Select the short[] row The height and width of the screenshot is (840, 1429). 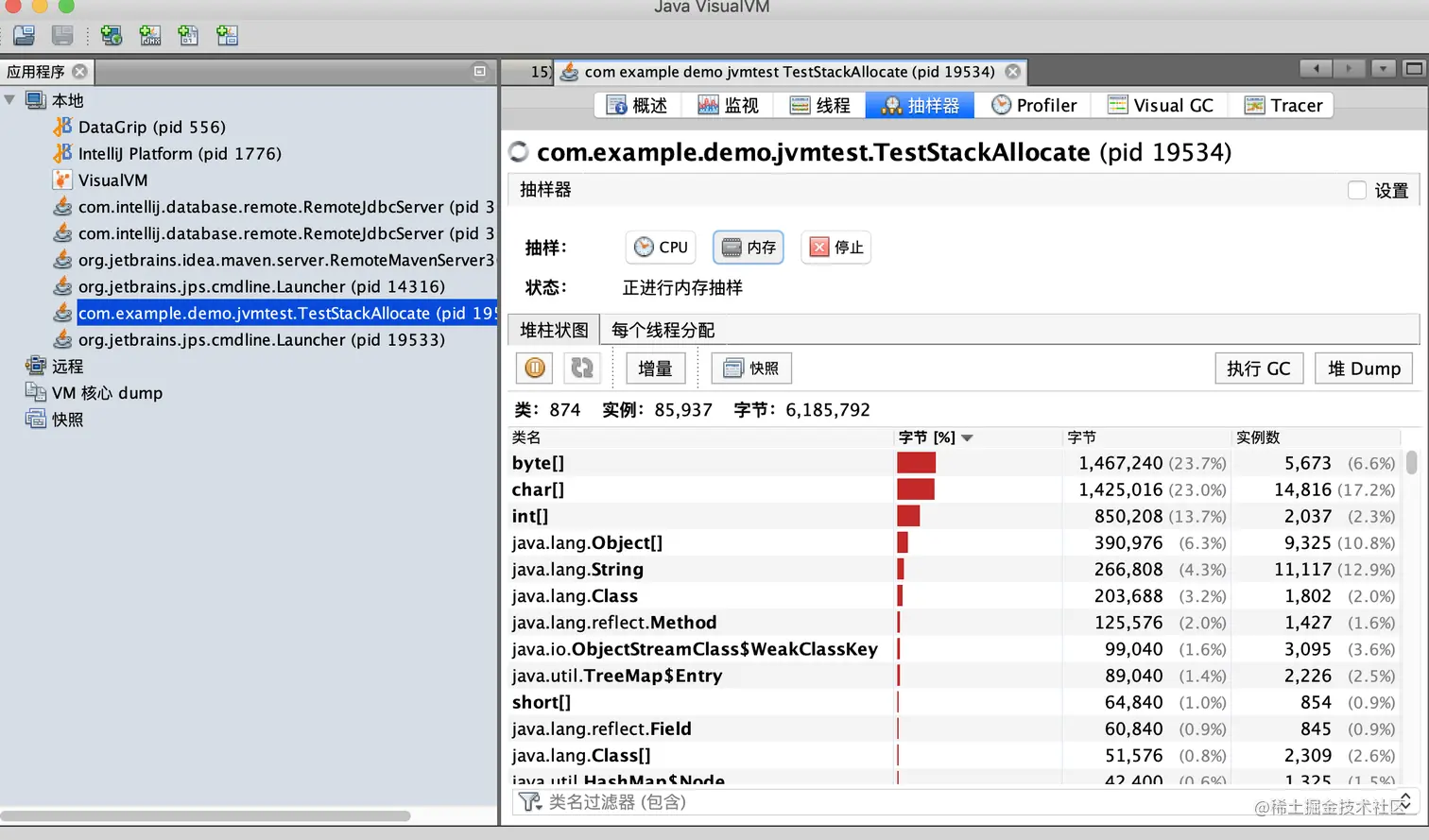955,702
